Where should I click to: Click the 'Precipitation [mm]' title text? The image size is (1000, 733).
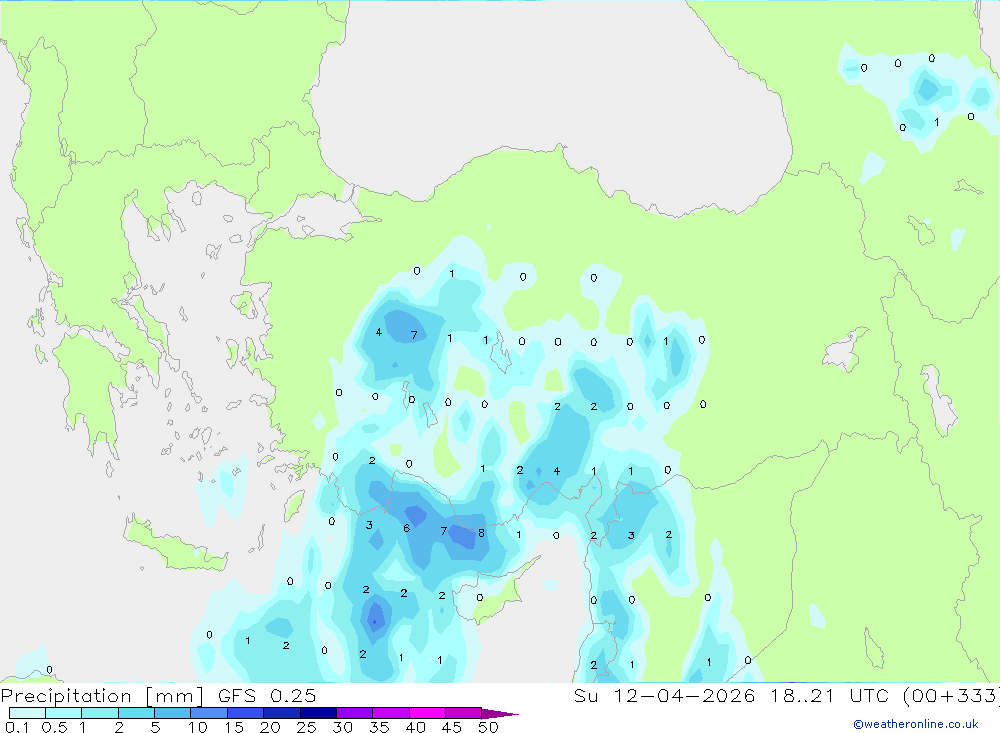pyautogui.click(x=102, y=696)
